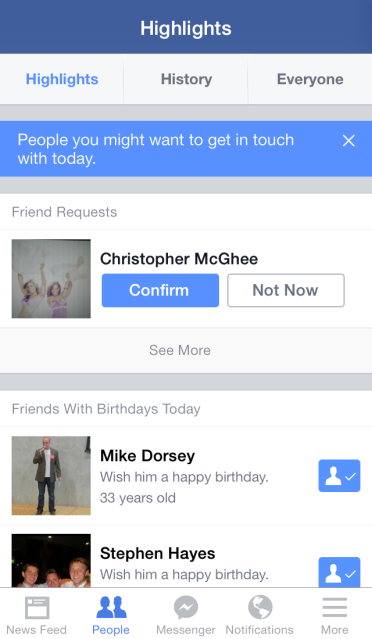The width and height of the screenshot is (372, 639).
Task: Open Messenger from the bottom bar
Action: click(x=186, y=607)
